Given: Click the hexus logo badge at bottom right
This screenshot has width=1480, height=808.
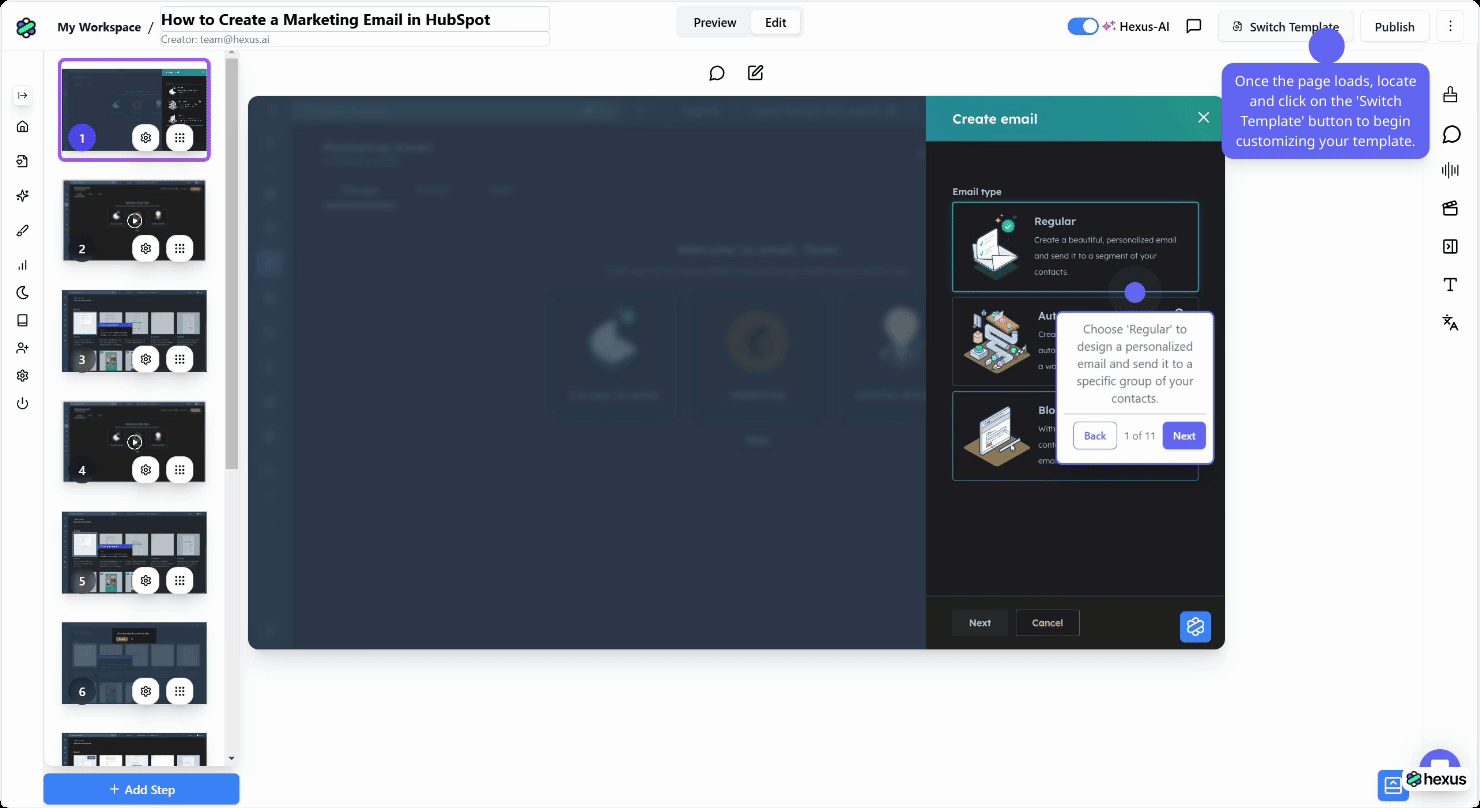Looking at the screenshot, I should pos(1437,780).
